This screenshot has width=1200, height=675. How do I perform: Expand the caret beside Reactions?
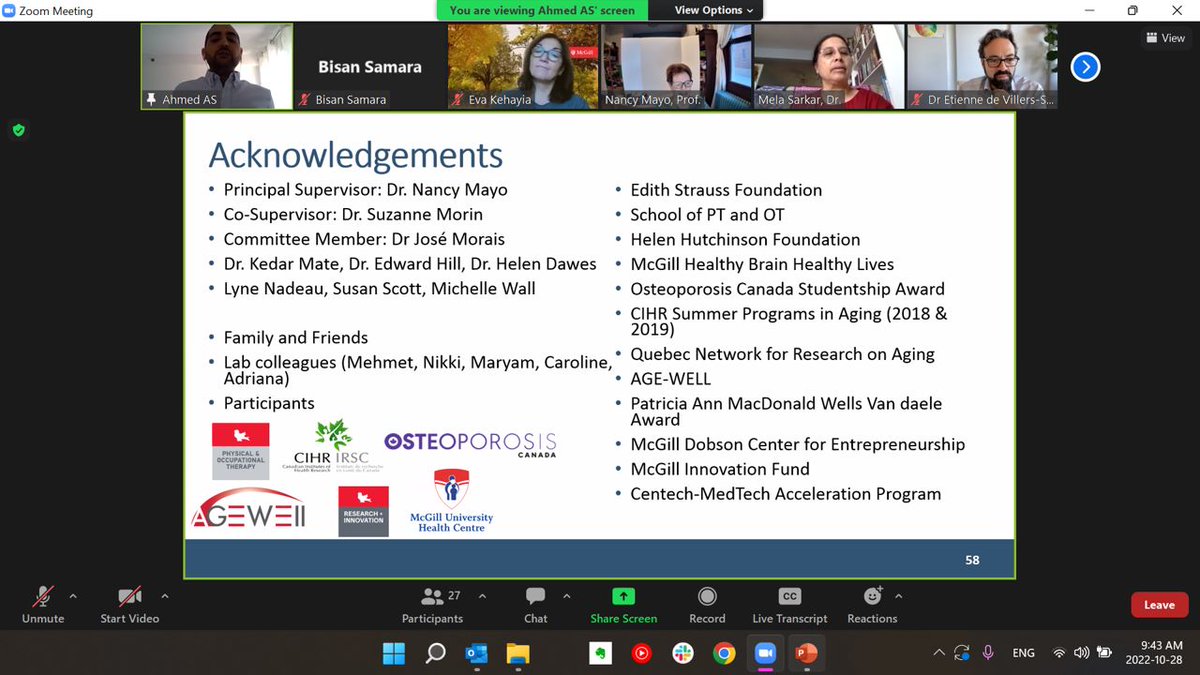[898, 596]
